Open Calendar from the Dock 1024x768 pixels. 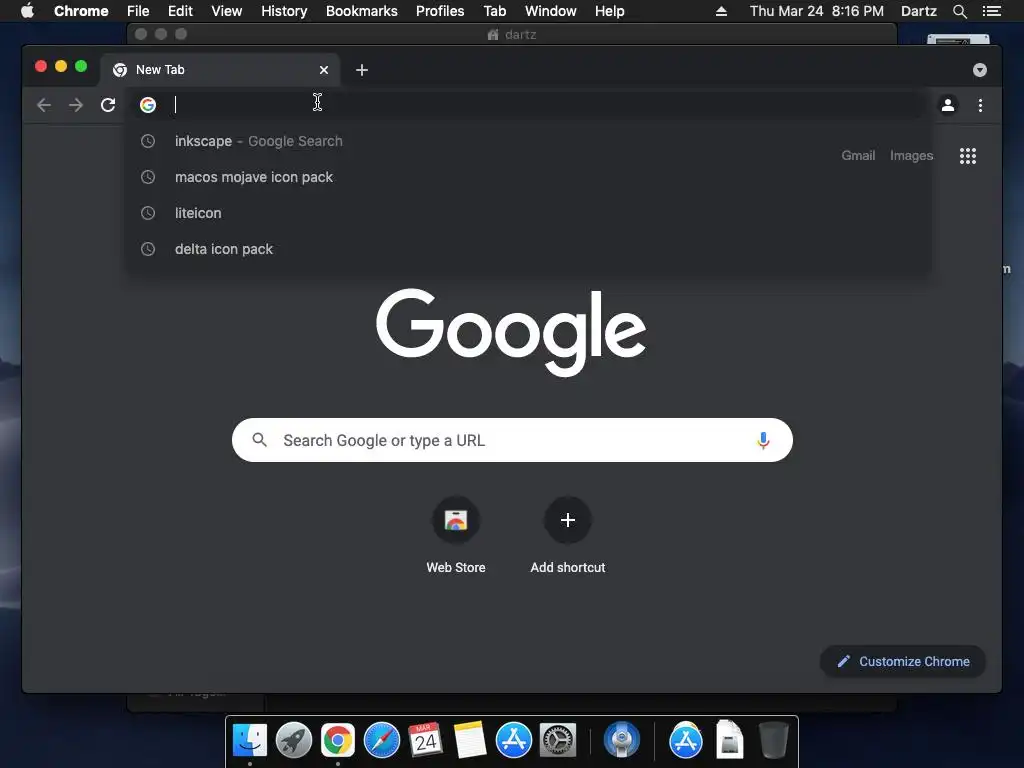pyautogui.click(x=426, y=741)
